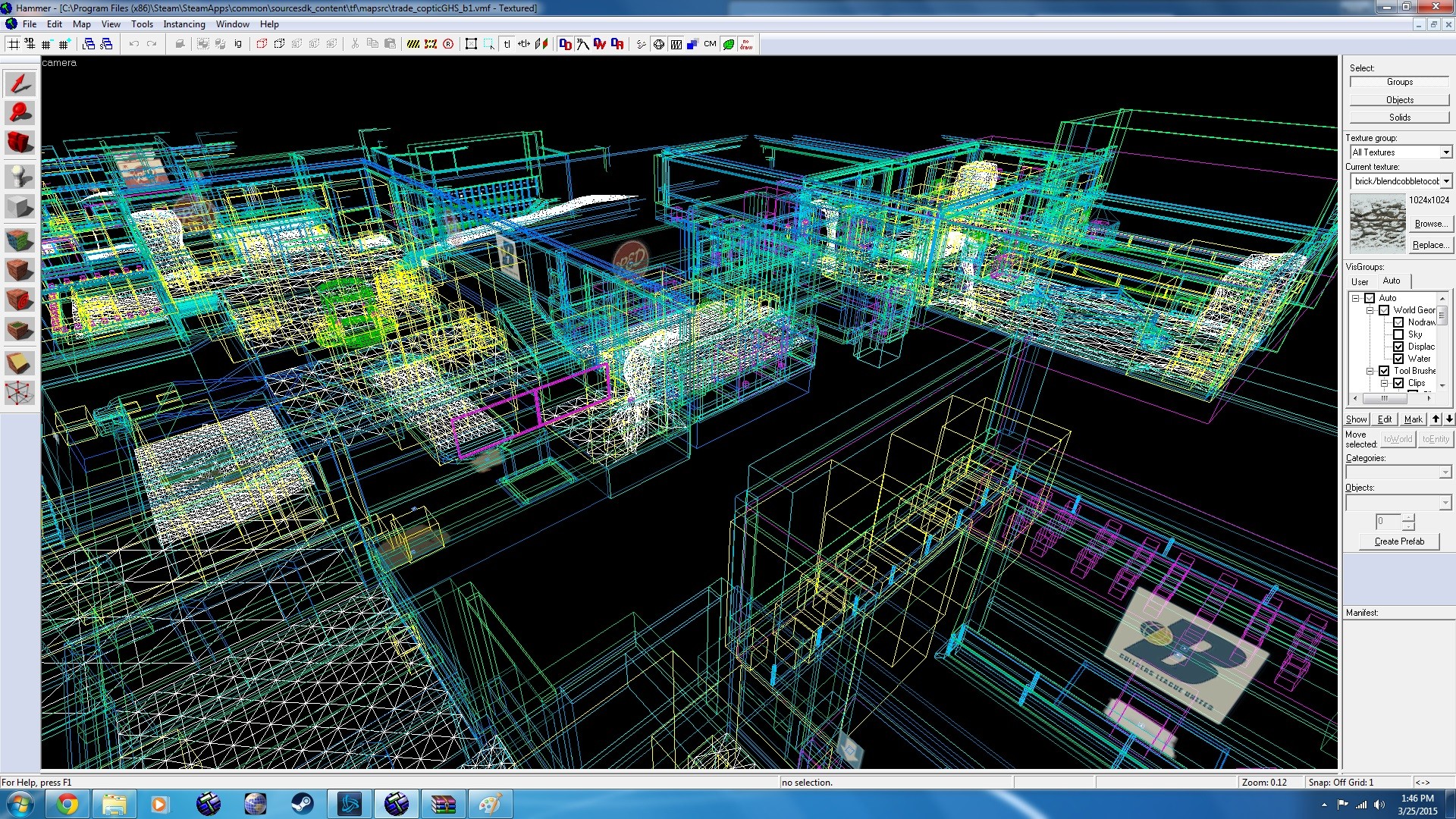Image resolution: width=1456 pixels, height=819 pixels.
Task: Select the Clipping tool
Action: point(20,363)
